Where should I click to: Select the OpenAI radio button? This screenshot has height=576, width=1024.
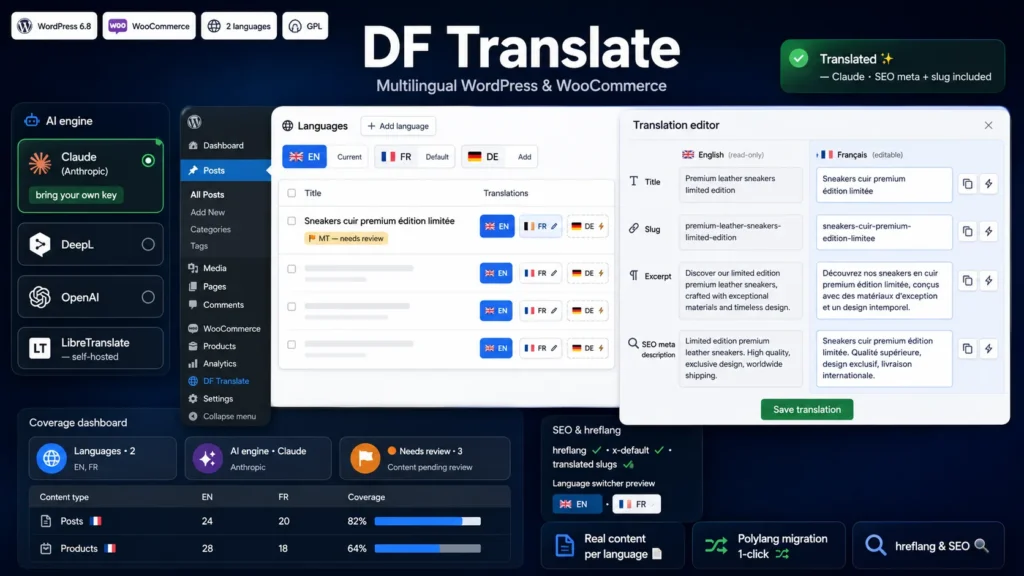click(148, 296)
